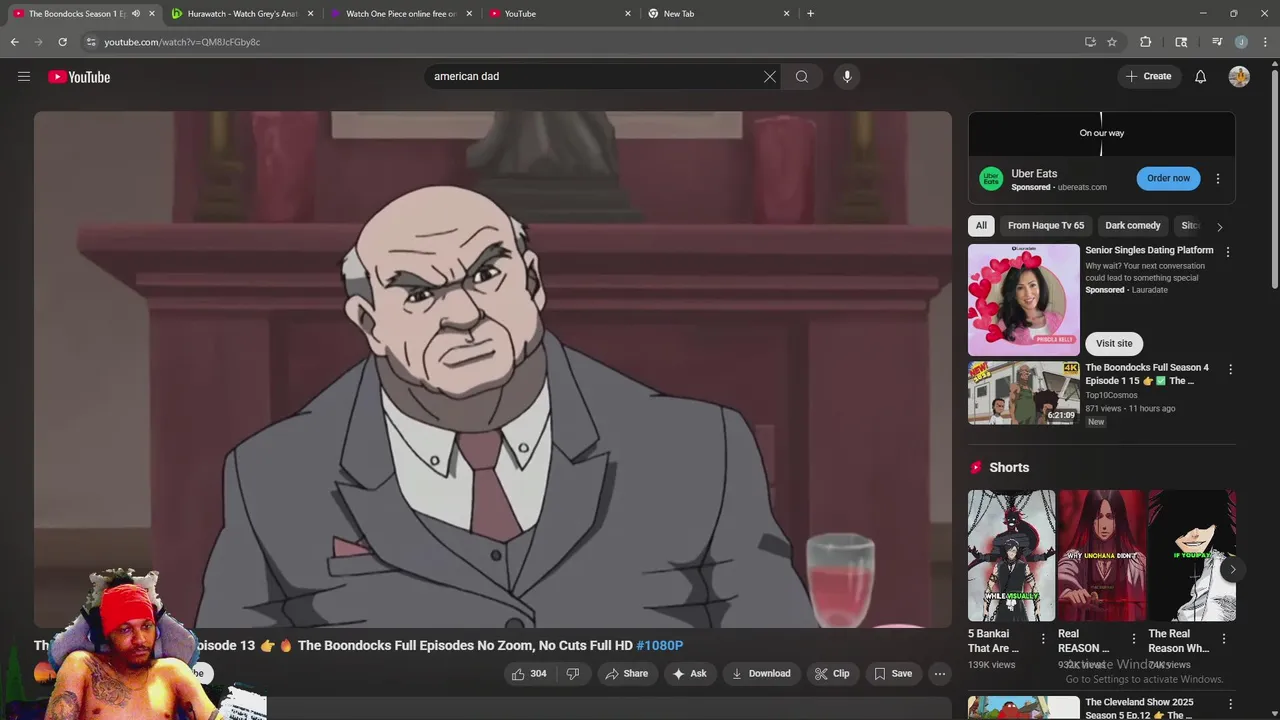The width and height of the screenshot is (1280, 720).
Task: Open Chrome tab search dropdown
Action: 1180,42
